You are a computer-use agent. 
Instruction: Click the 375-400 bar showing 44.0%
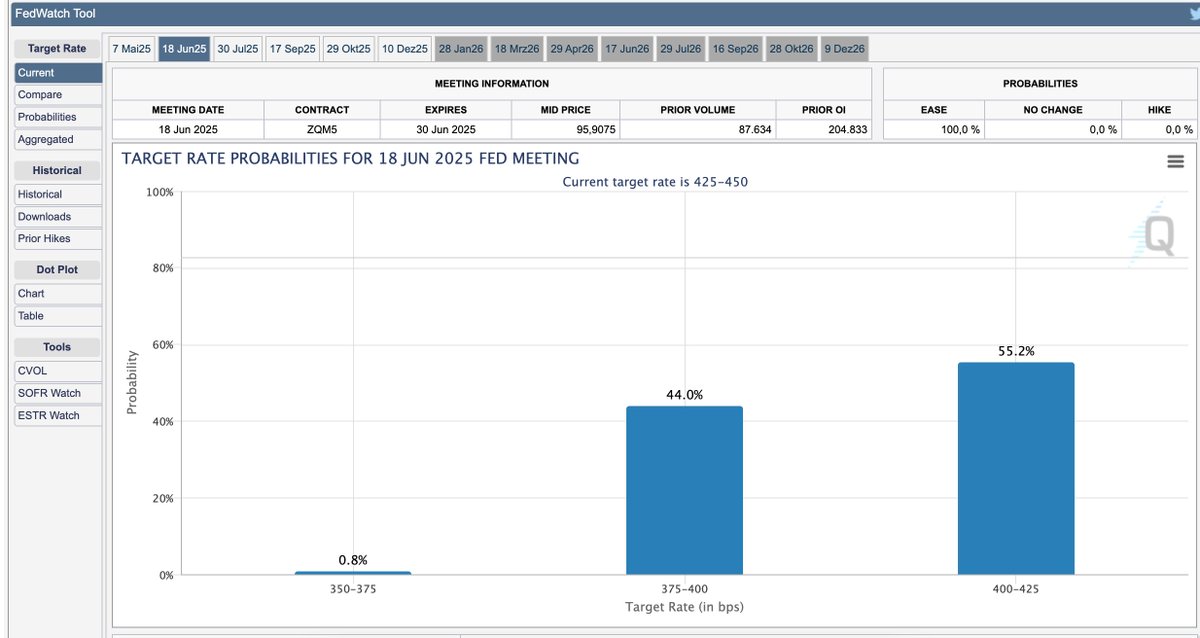coord(684,491)
